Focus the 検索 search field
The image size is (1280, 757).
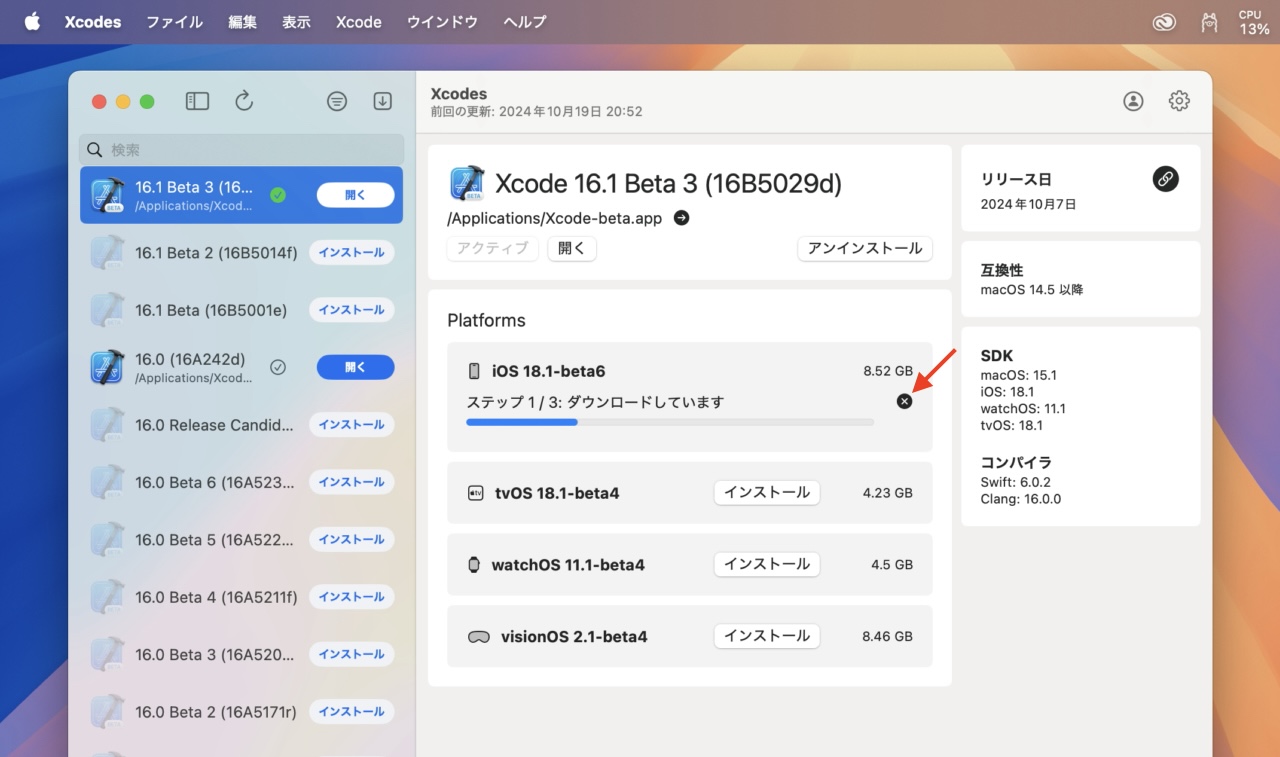[242, 150]
